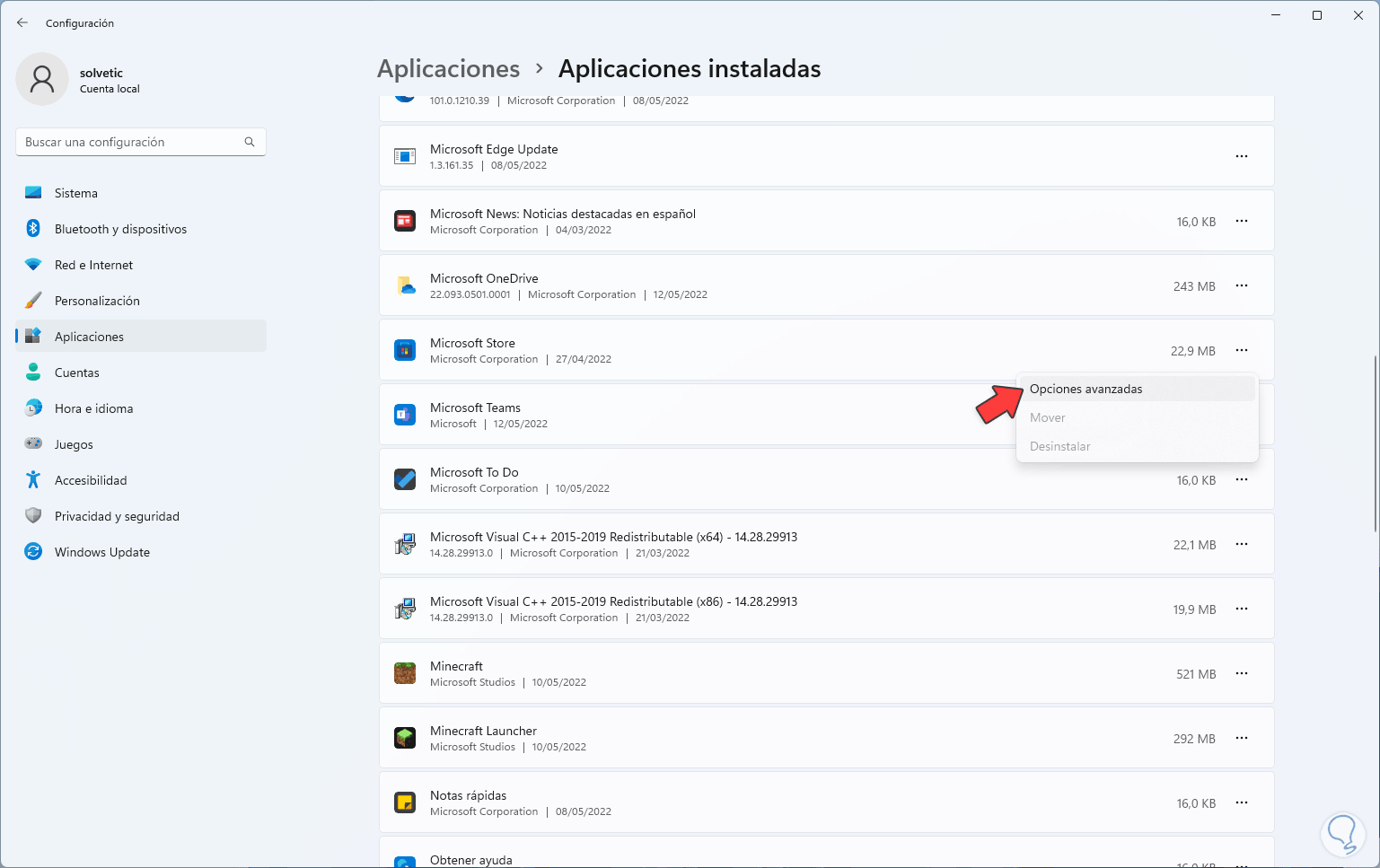Go back with the arrow button
1380x868 pixels.
(22, 22)
